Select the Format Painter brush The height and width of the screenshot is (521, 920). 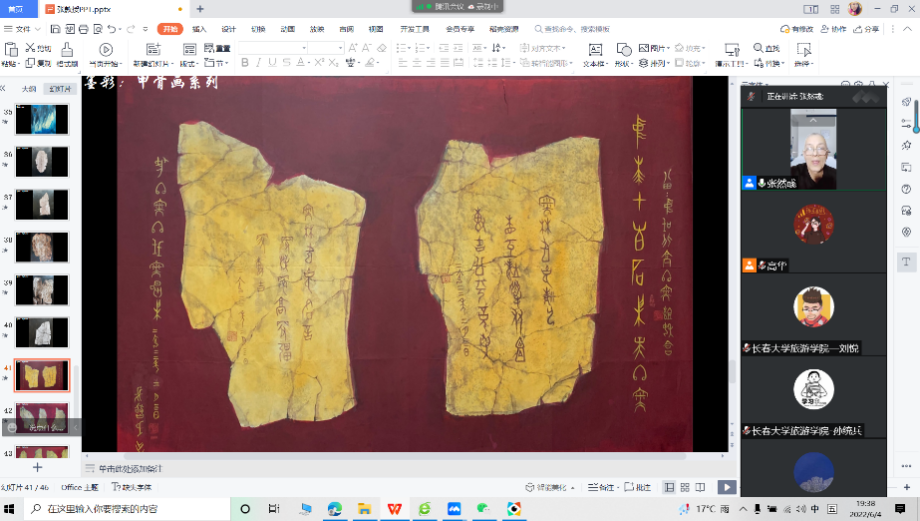coord(67,50)
